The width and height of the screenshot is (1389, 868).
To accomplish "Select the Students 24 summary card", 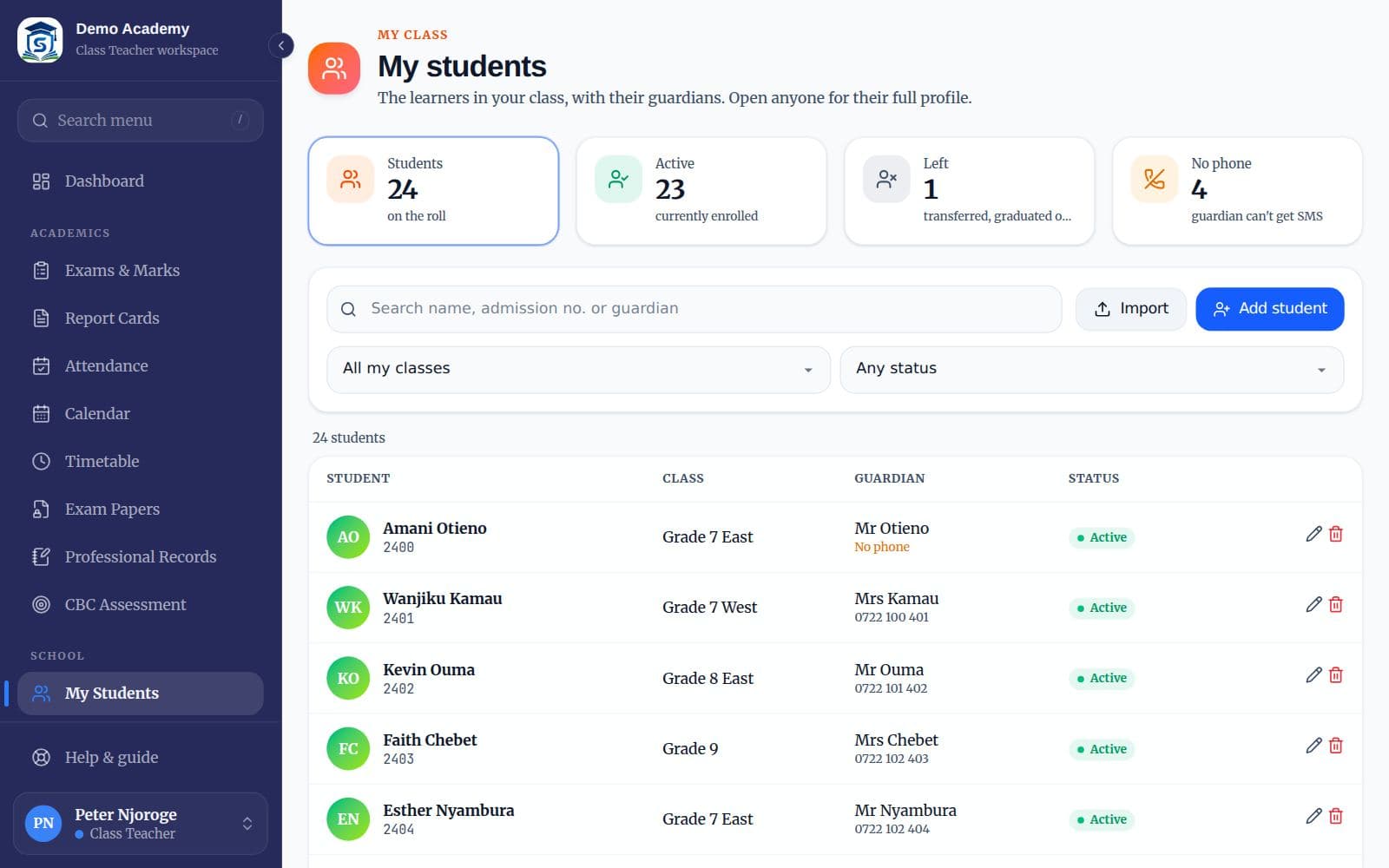I will point(433,191).
